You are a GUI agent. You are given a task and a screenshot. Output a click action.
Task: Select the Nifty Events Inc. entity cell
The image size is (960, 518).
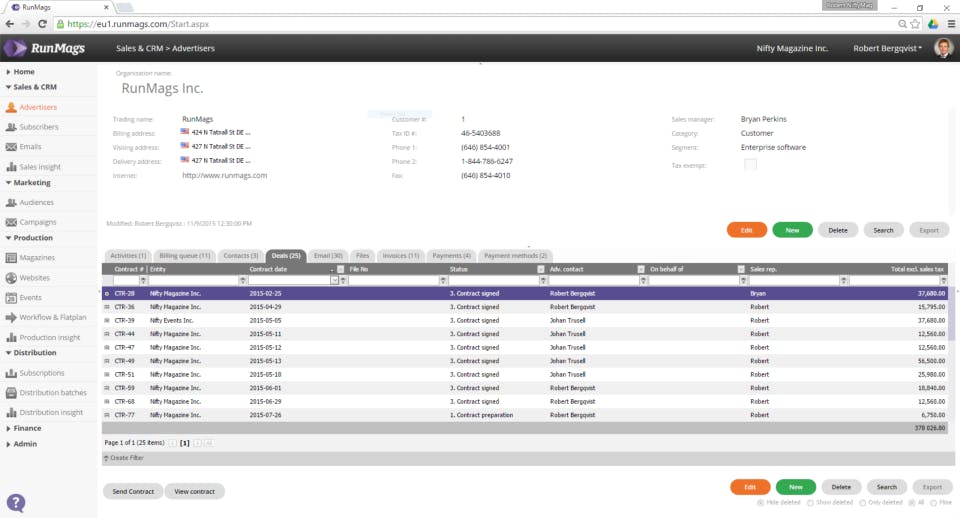(x=171, y=320)
